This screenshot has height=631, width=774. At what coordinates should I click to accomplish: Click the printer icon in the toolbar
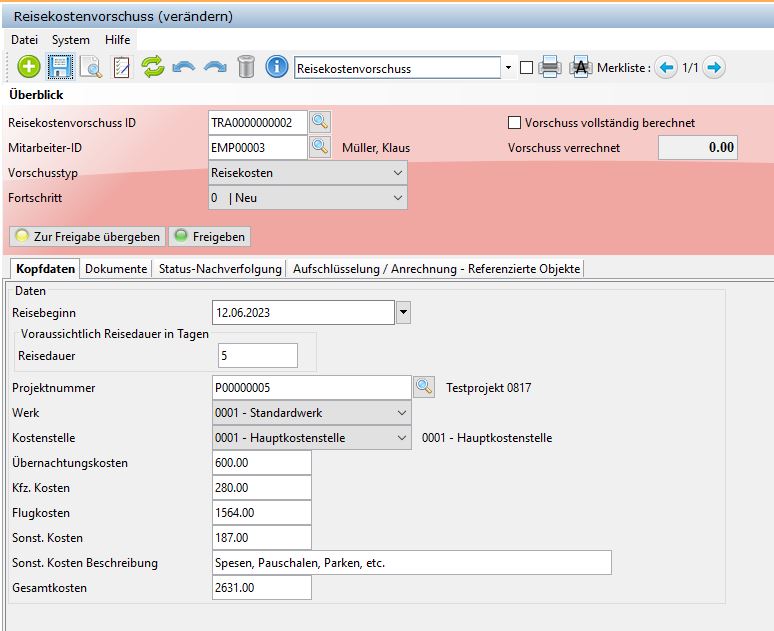tap(549, 68)
